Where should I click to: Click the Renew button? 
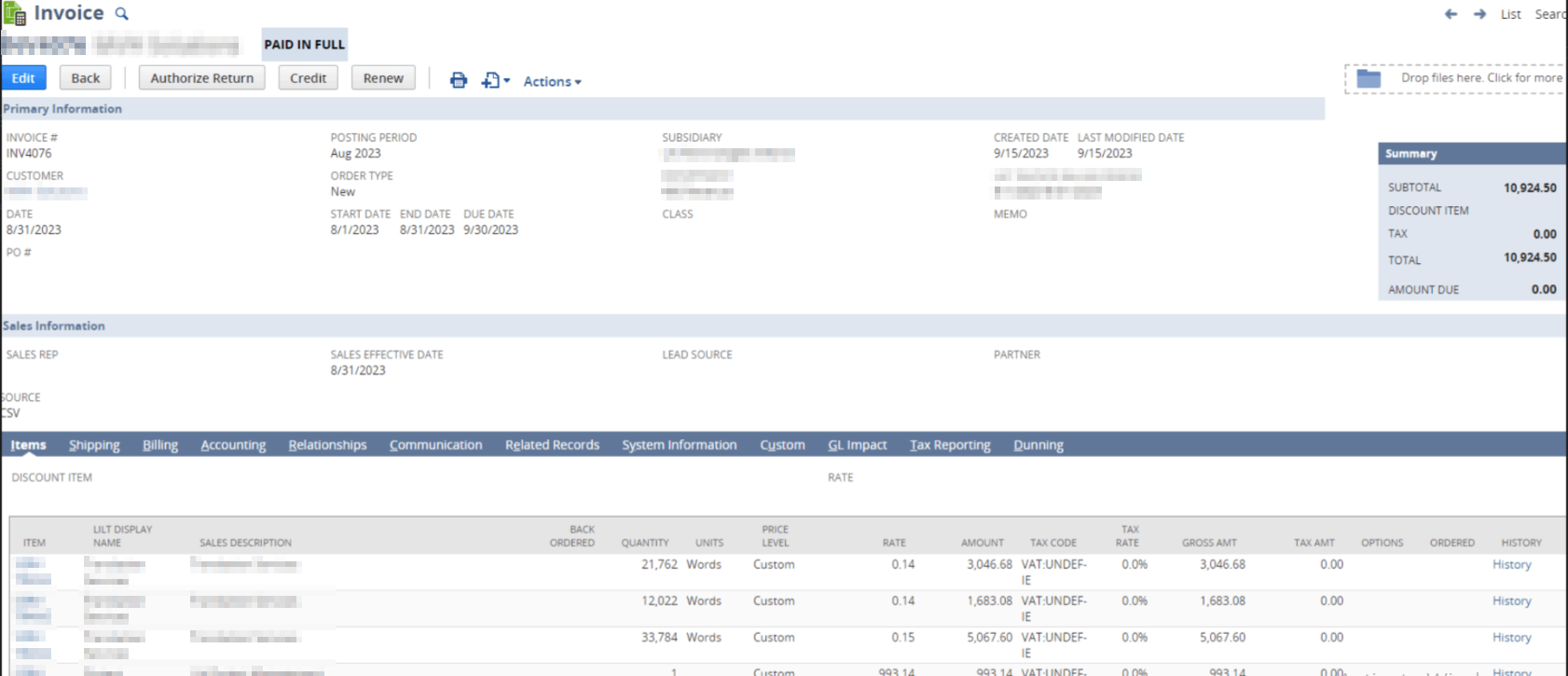(383, 78)
